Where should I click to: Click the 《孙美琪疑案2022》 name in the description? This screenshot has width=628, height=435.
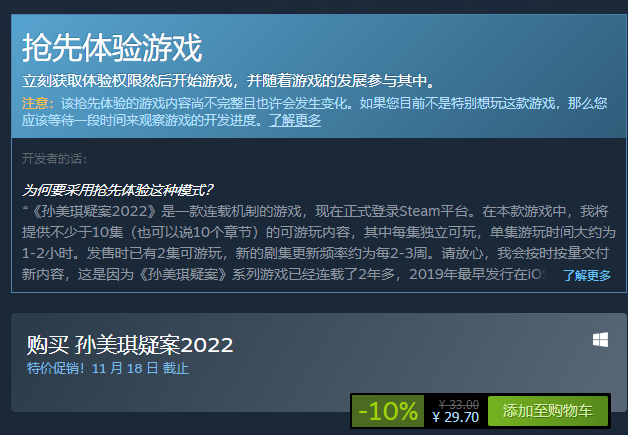tap(93, 211)
